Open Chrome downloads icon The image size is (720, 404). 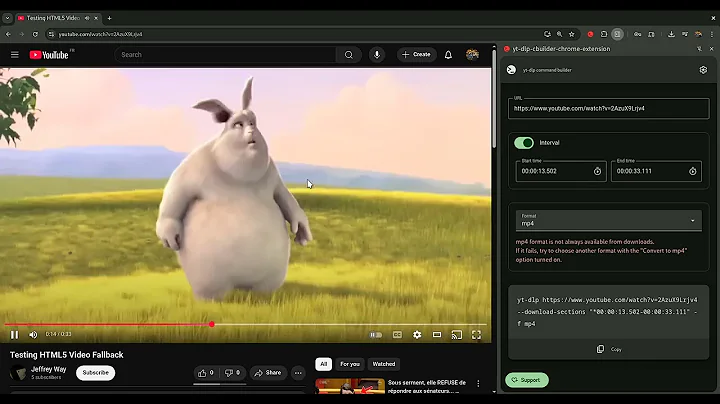tap(671, 34)
